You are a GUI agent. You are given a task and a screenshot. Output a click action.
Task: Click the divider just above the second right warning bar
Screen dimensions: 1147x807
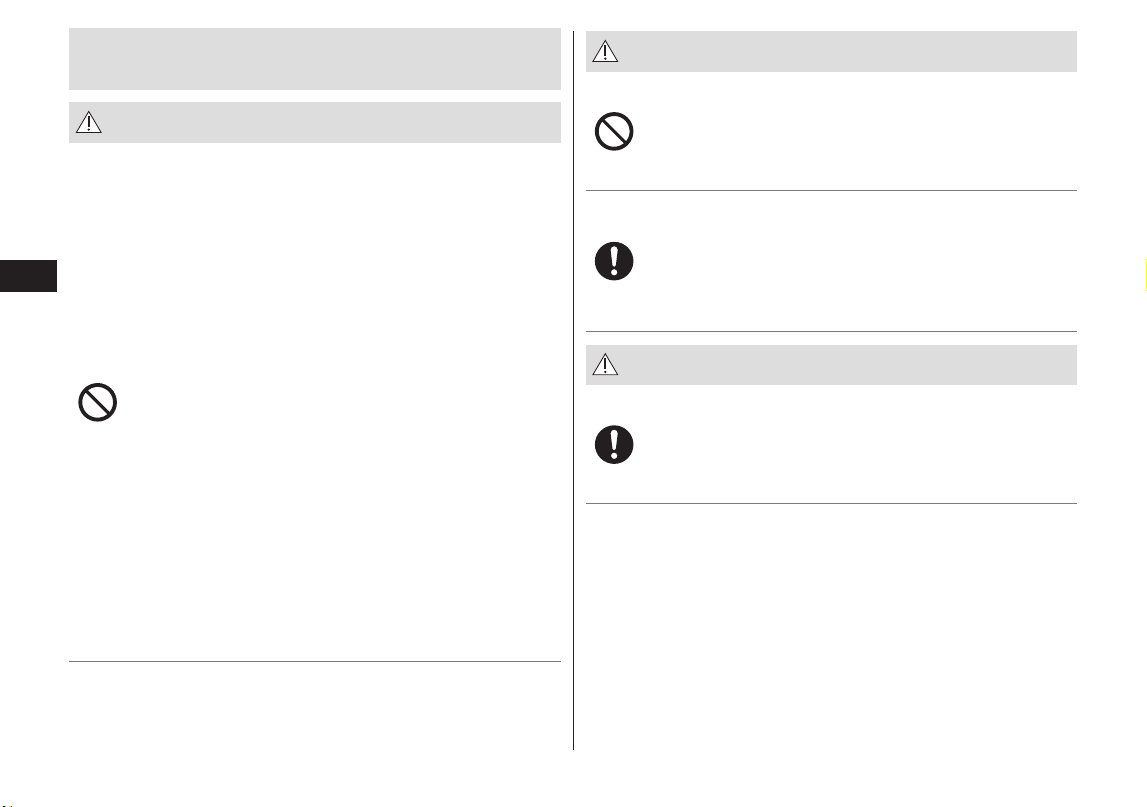831,331
